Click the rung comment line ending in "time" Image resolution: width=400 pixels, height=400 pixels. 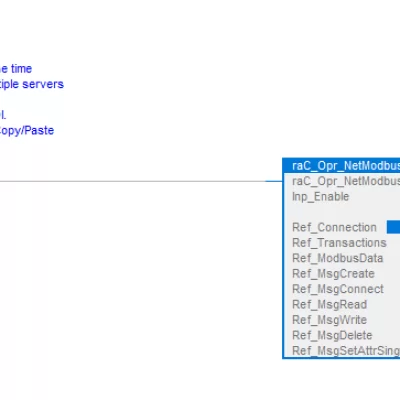click(x=16, y=69)
